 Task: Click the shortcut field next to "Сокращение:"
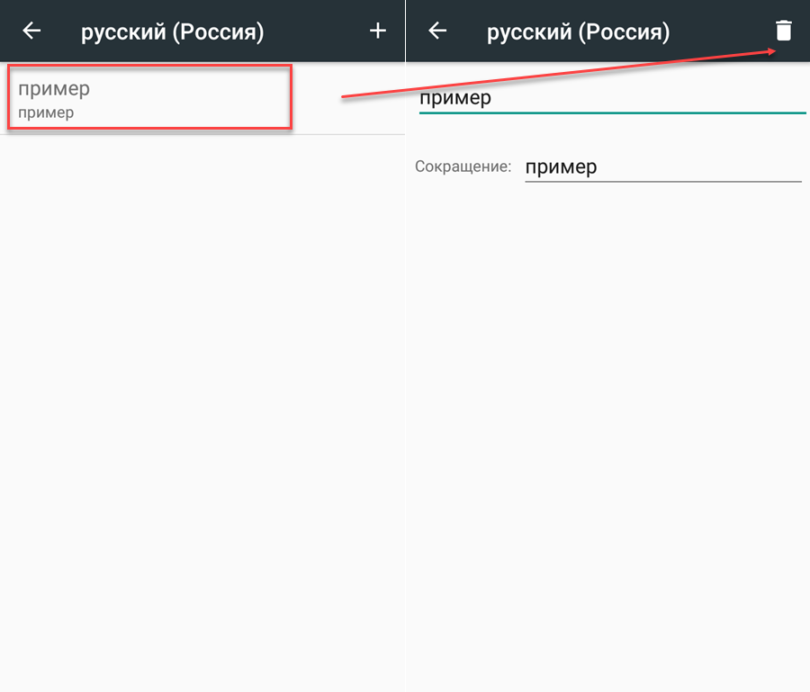(x=662, y=167)
